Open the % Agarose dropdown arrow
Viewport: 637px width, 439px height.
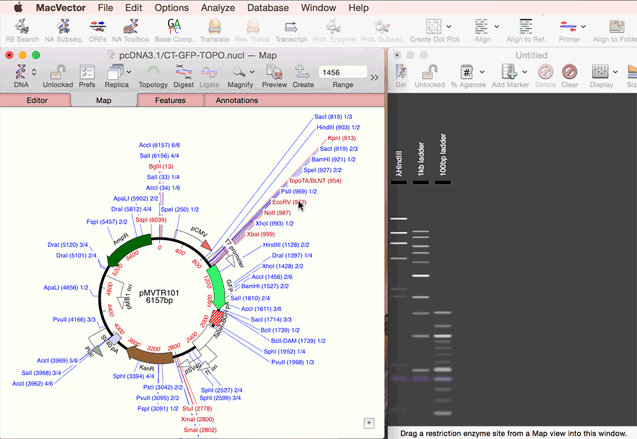tap(482, 72)
